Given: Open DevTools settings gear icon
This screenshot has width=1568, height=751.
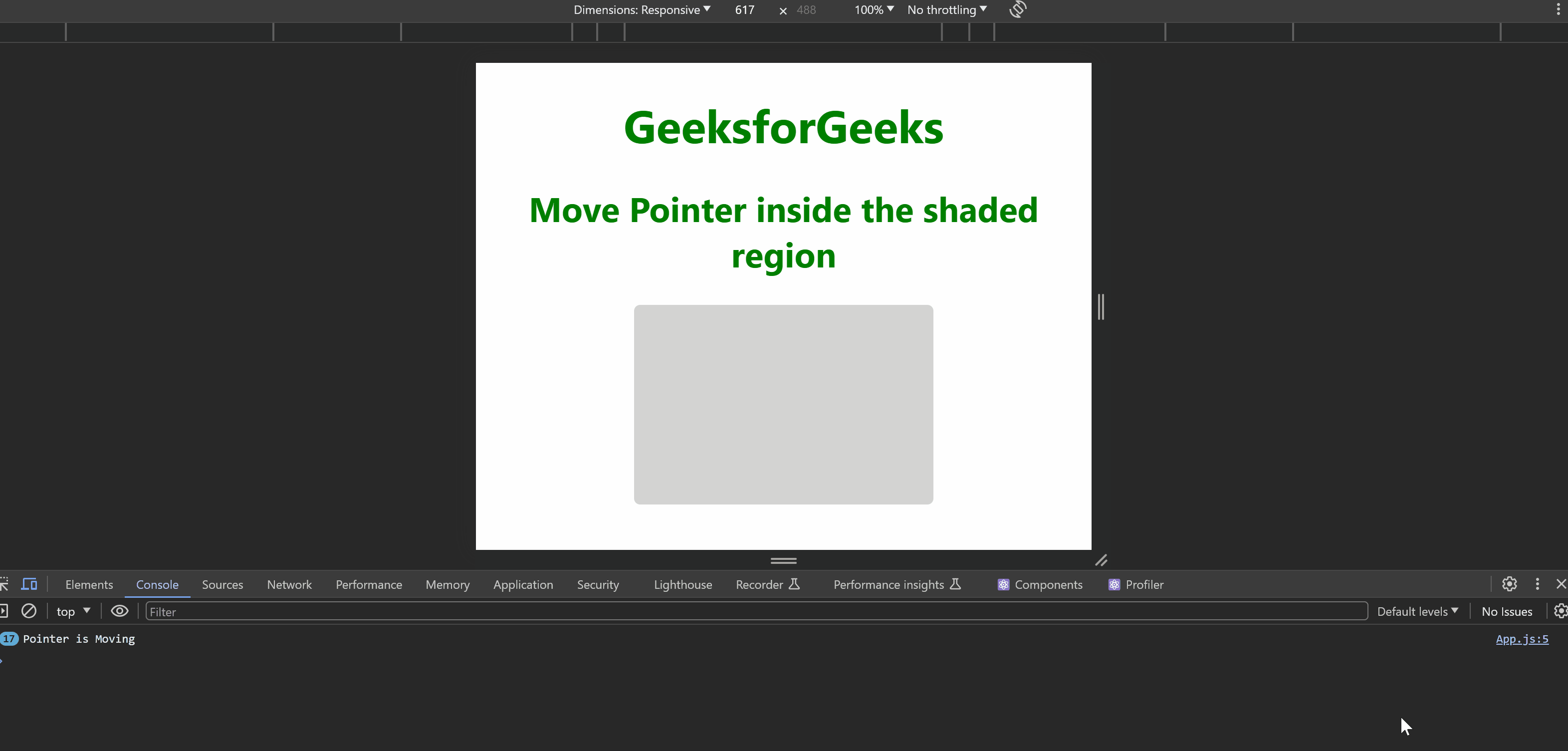Looking at the screenshot, I should tap(1509, 584).
